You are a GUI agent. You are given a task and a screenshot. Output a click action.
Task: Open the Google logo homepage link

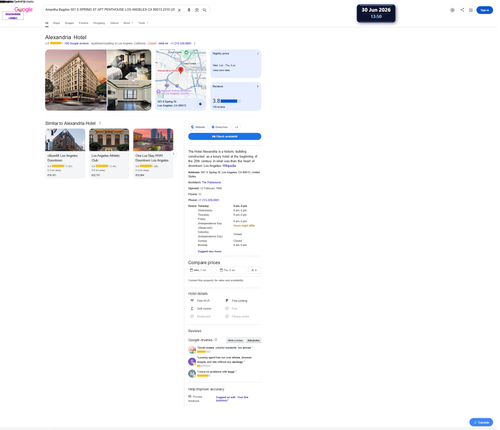pyautogui.click(x=23, y=9)
